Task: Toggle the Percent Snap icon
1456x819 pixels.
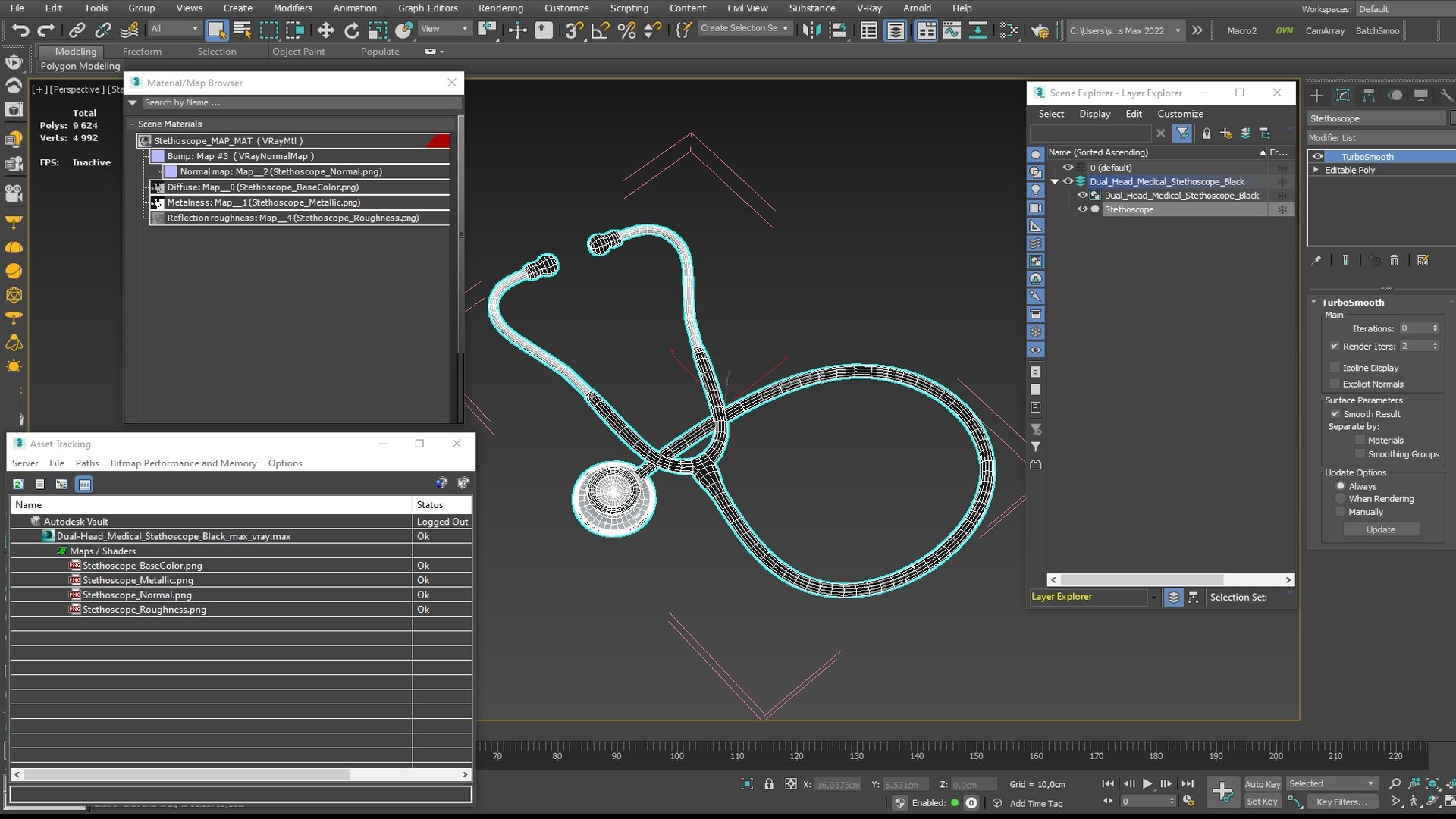Action: (x=626, y=30)
